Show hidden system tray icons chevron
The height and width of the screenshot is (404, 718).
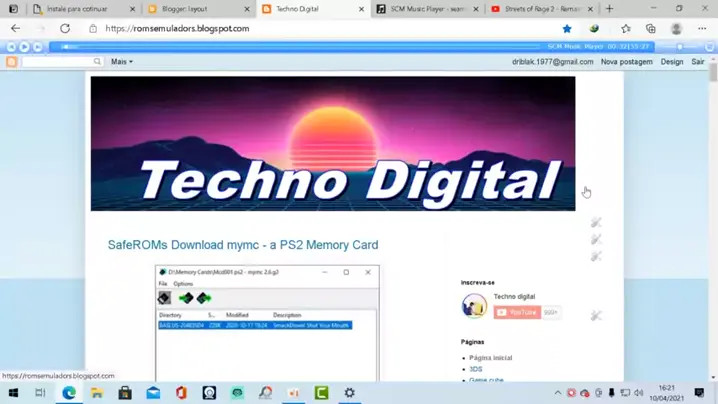tap(557, 393)
